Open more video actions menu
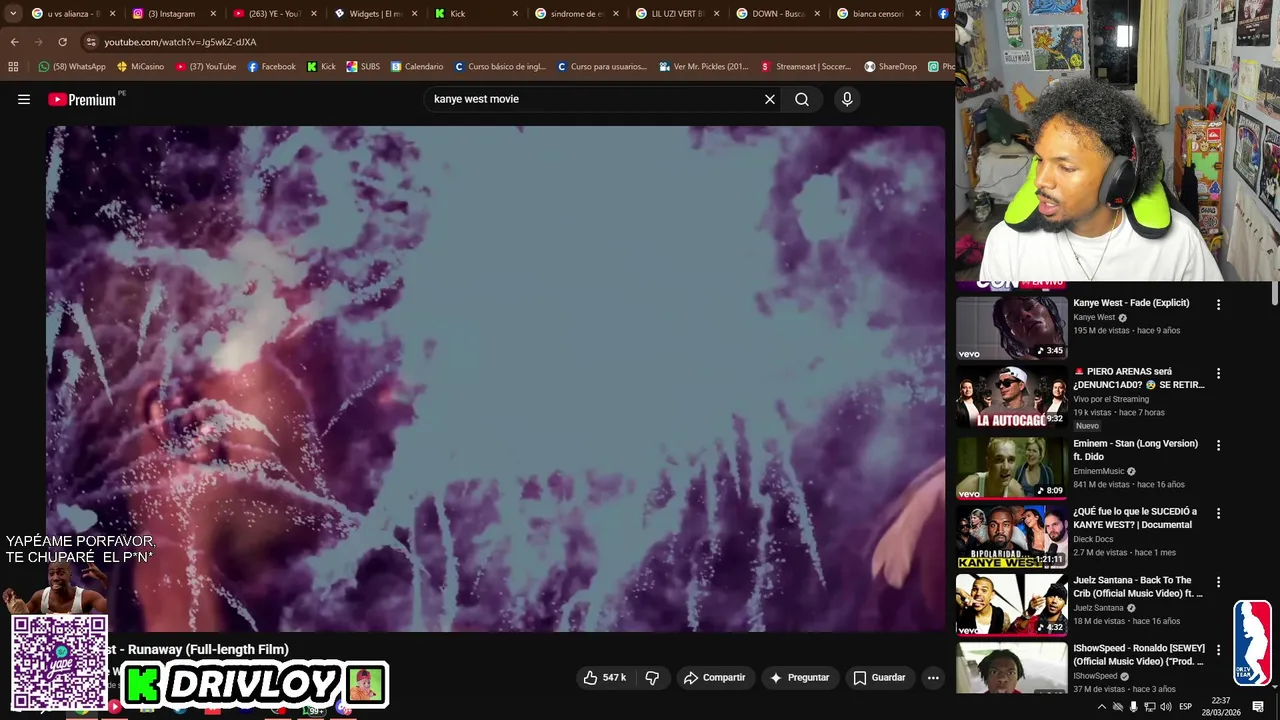Screen dimensions: 1280x720 (x=933, y=677)
